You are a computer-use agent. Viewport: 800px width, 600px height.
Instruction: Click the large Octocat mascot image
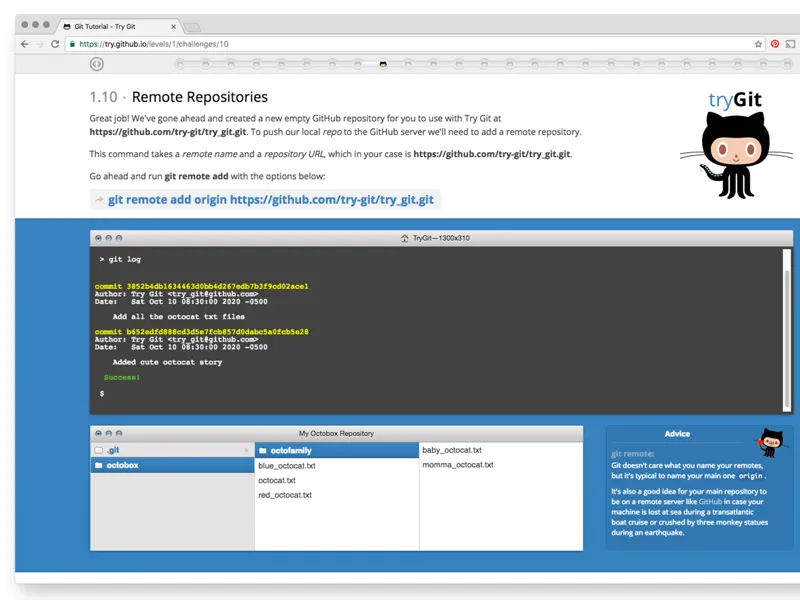735,156
